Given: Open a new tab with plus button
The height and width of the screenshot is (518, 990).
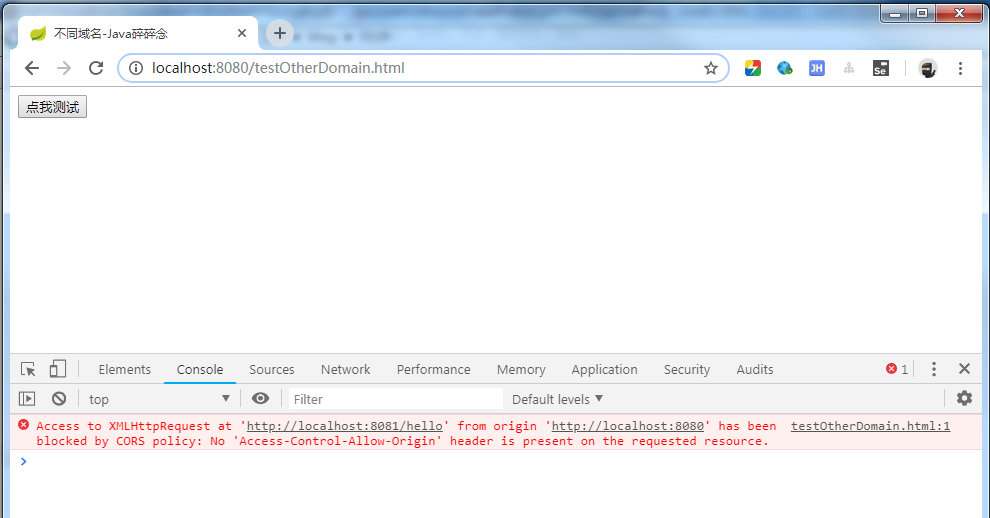Looking at the screenshot, I should (x=280, y=33).
